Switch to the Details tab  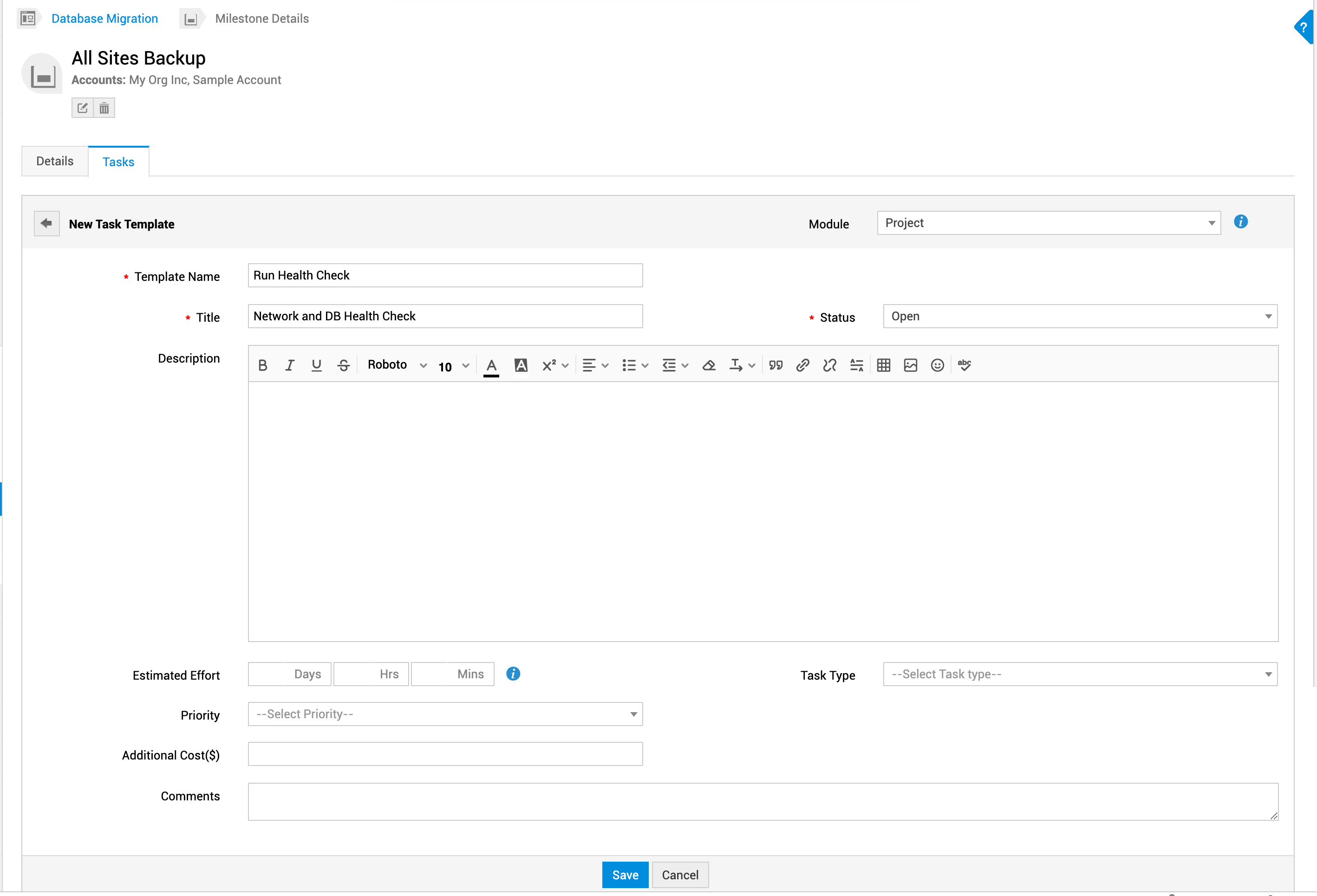tap(55, 162)
